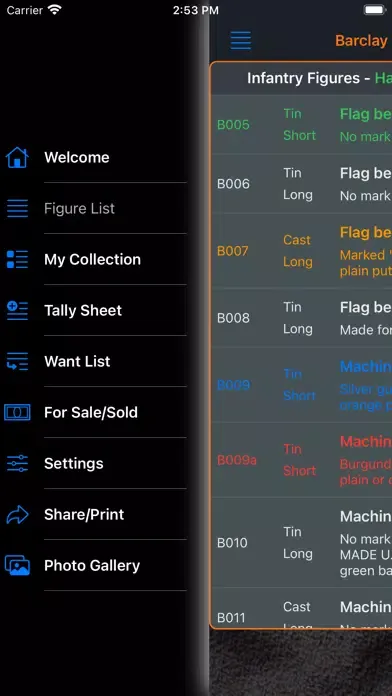Tap the Share/Print arrow icon
Viewport: 392px width, 696px height.
pyautogui.click(x=17, y=514)
